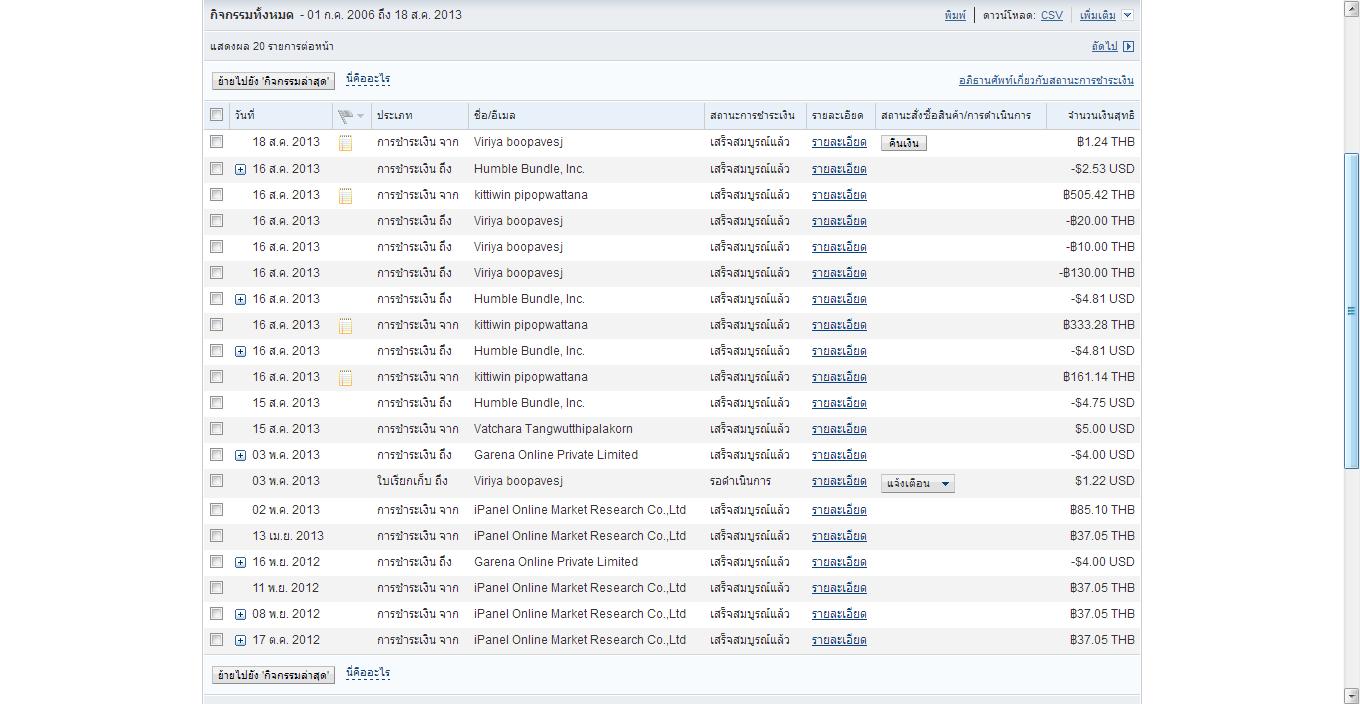Click the amount -฿130.00 THB

pyautogui.click(x=1097, y=273)
